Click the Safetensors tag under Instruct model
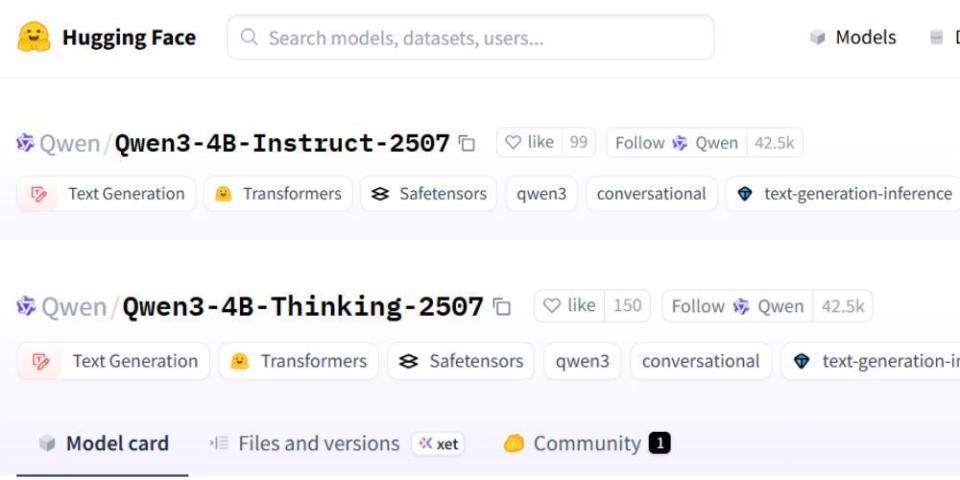 click(429, 194)
